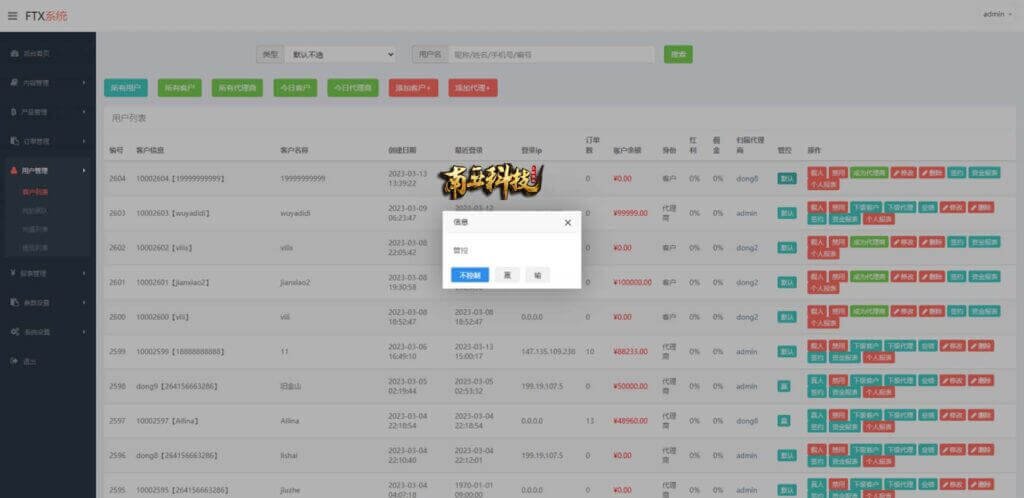Open the admin account dropdown

997,14
